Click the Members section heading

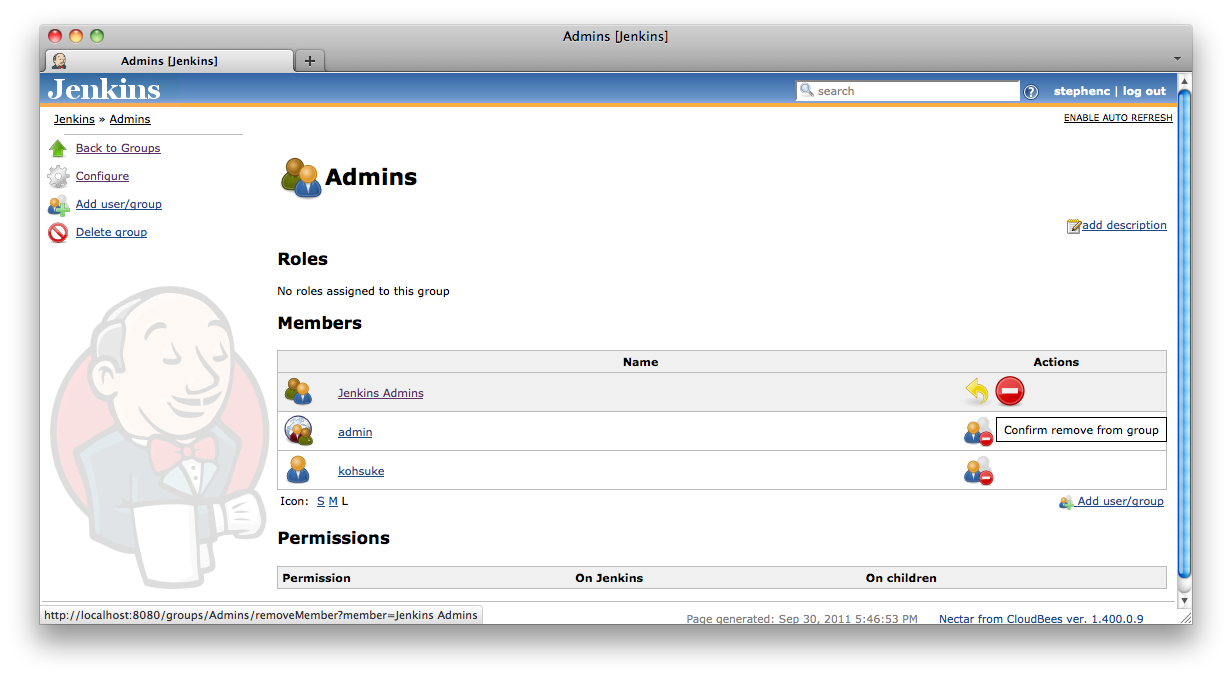click(319, 323)
